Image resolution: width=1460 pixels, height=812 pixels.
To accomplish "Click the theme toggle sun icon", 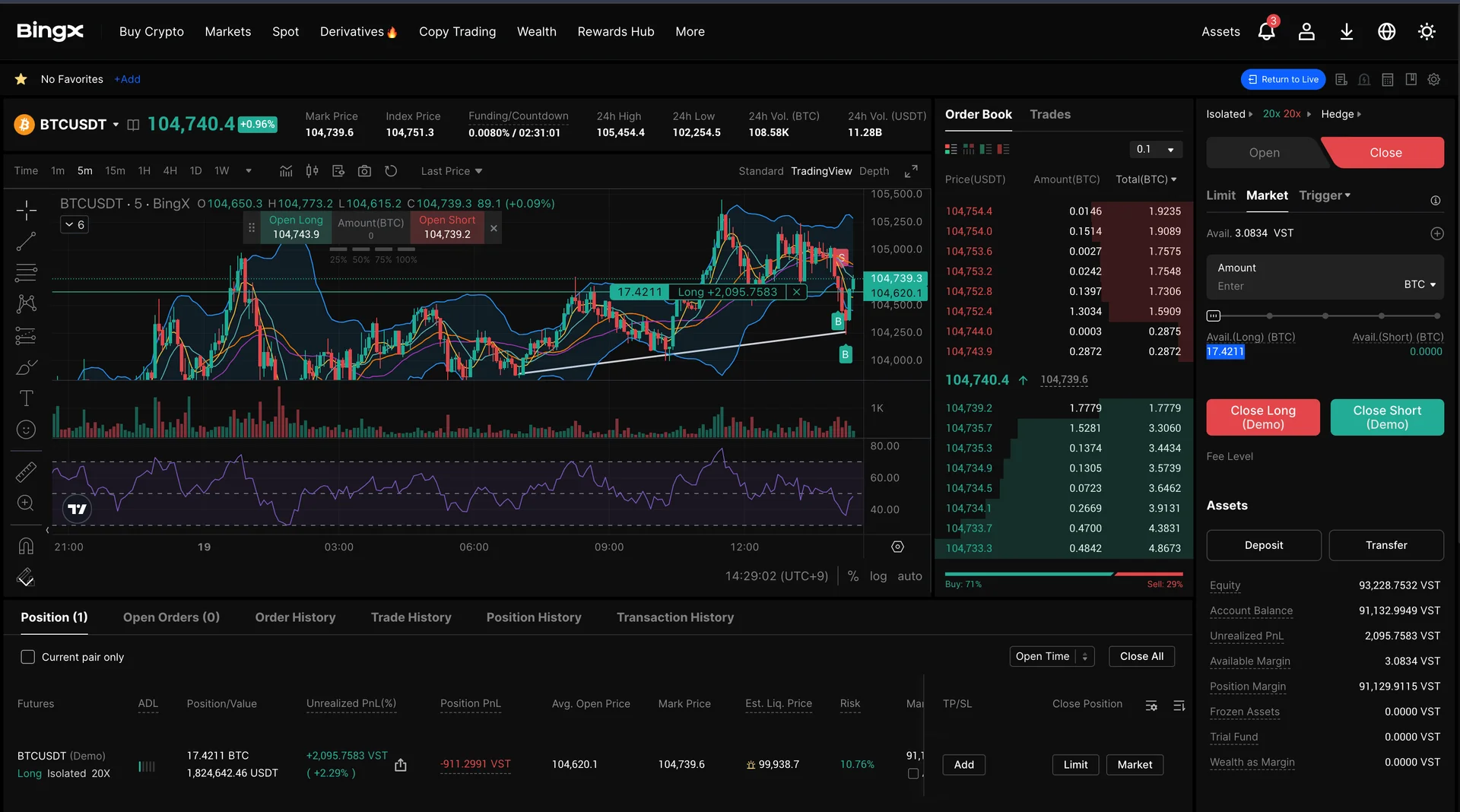I will click(1427, 32).
